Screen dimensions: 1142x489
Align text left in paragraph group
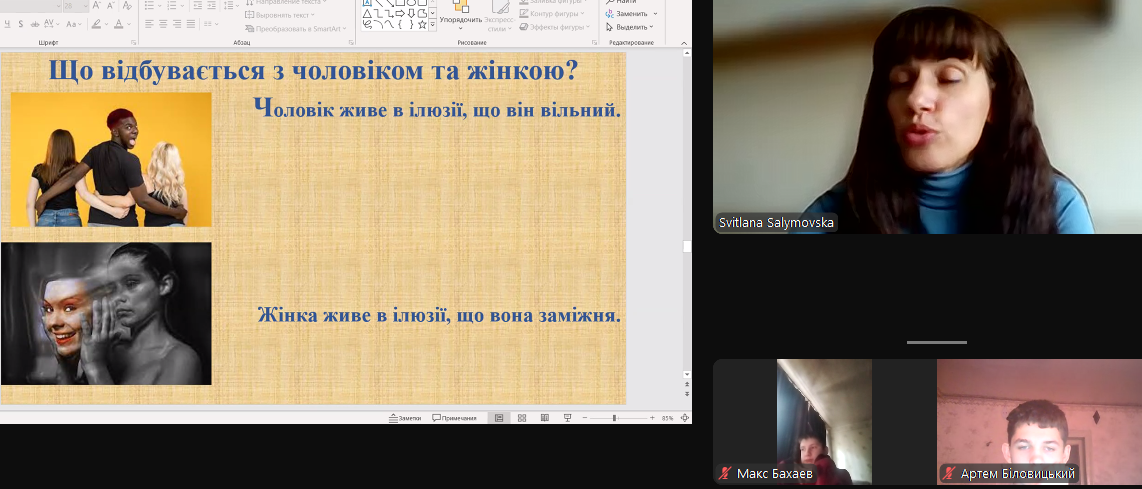pos(149,23)
